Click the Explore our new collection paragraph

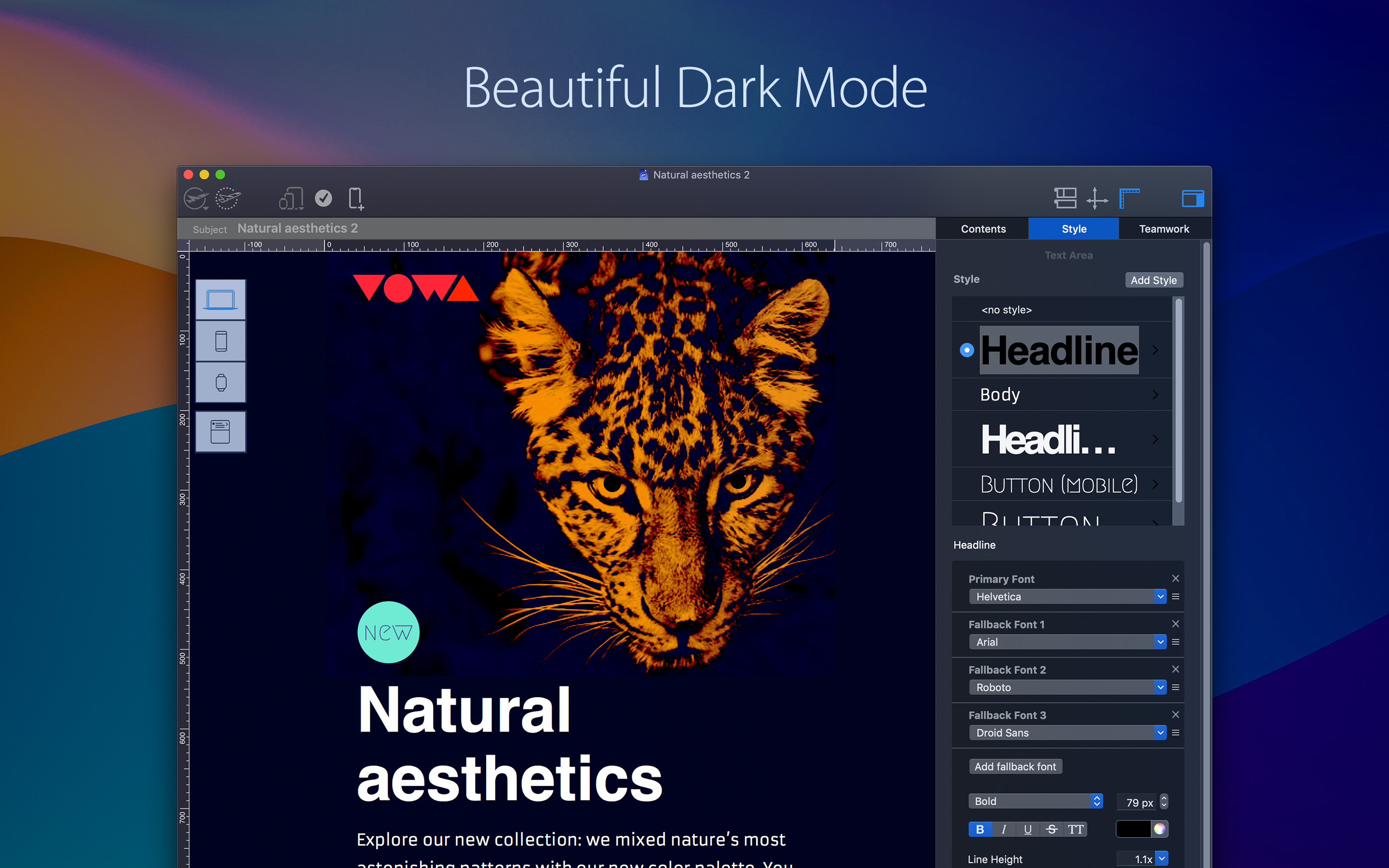[574, 850]
